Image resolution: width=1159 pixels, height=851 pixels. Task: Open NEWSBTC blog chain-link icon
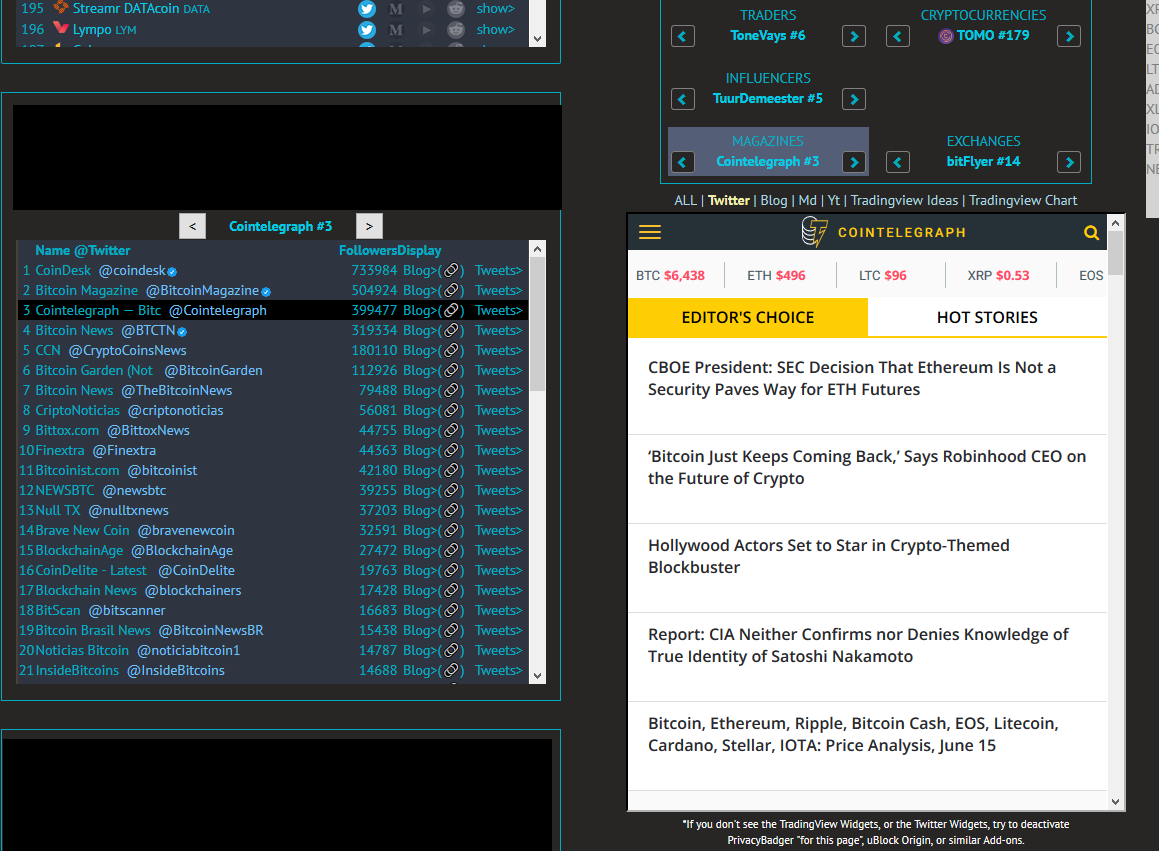452,490
